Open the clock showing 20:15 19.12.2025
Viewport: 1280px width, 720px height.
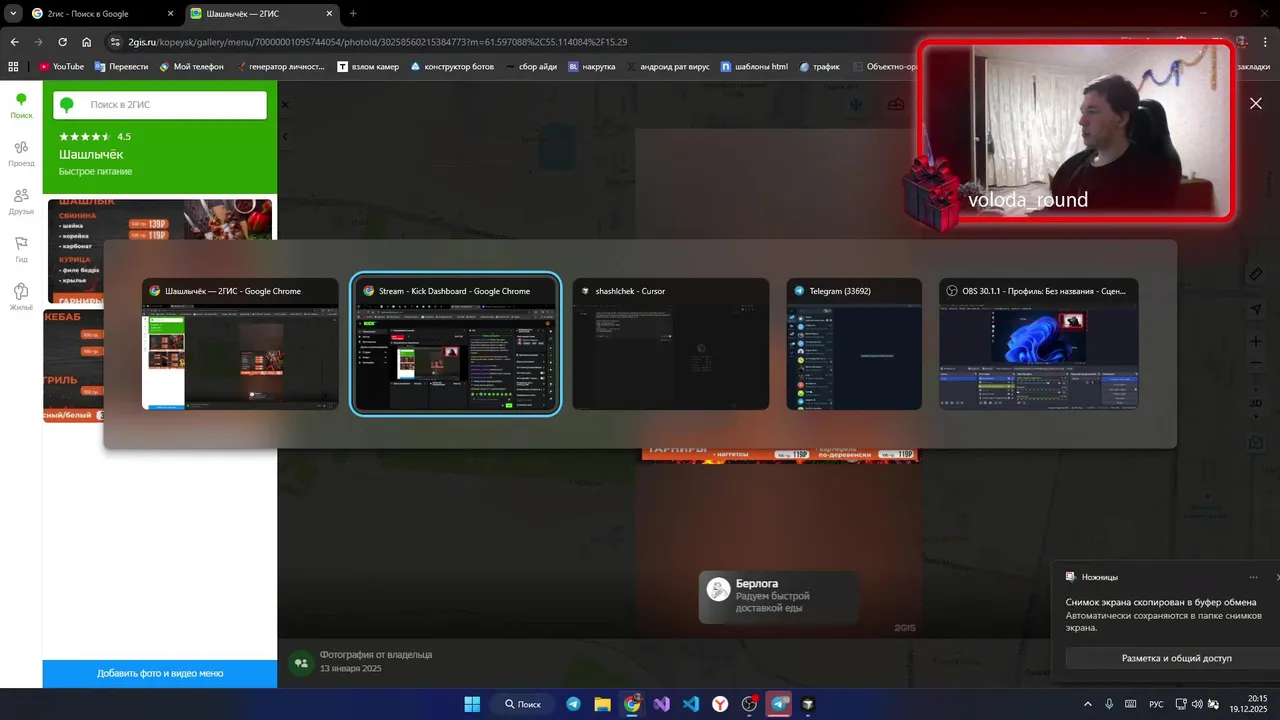(x=1248, y=704)
